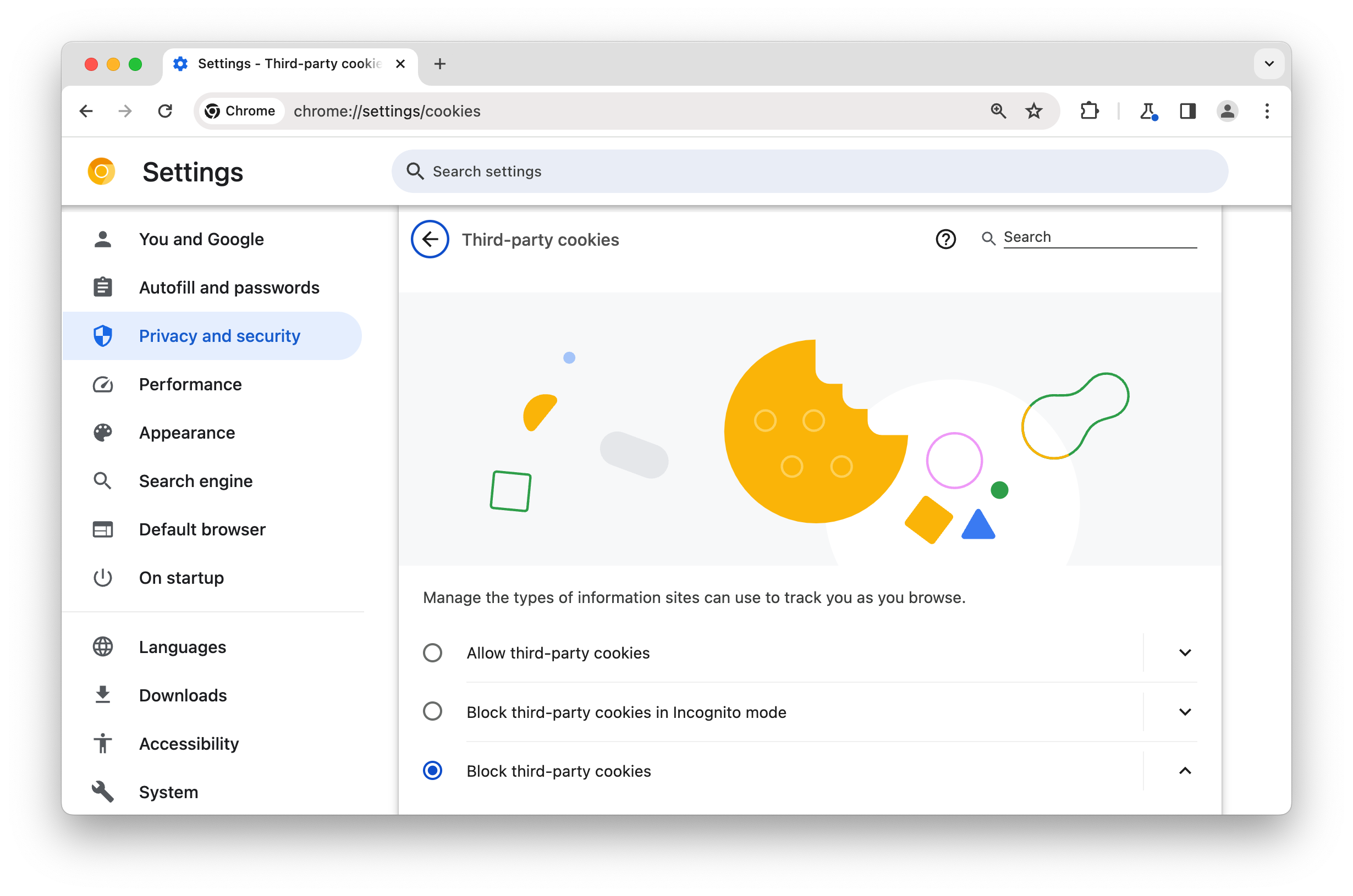
Task: Click the back arrow icon in Third-party cookies
Action: click(430, 239)
